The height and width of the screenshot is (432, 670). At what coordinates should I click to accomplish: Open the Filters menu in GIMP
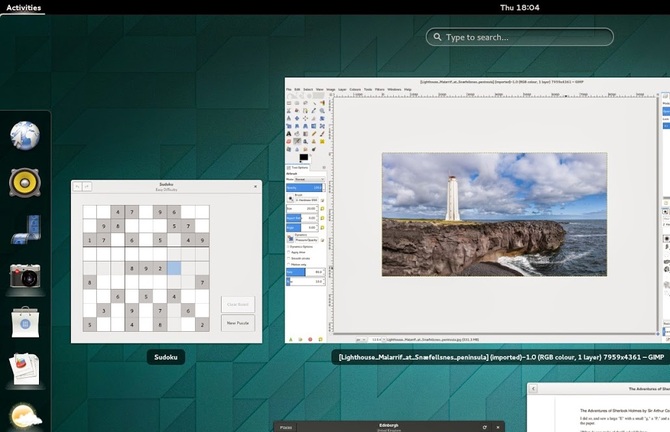(379, 89)
